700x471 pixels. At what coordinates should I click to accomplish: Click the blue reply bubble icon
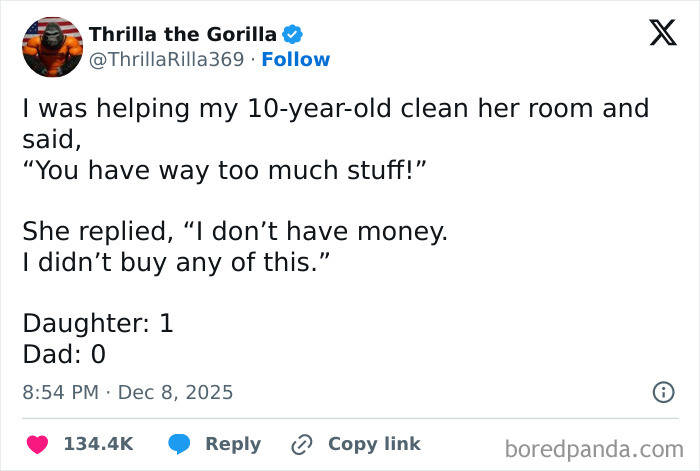[180, 444]
